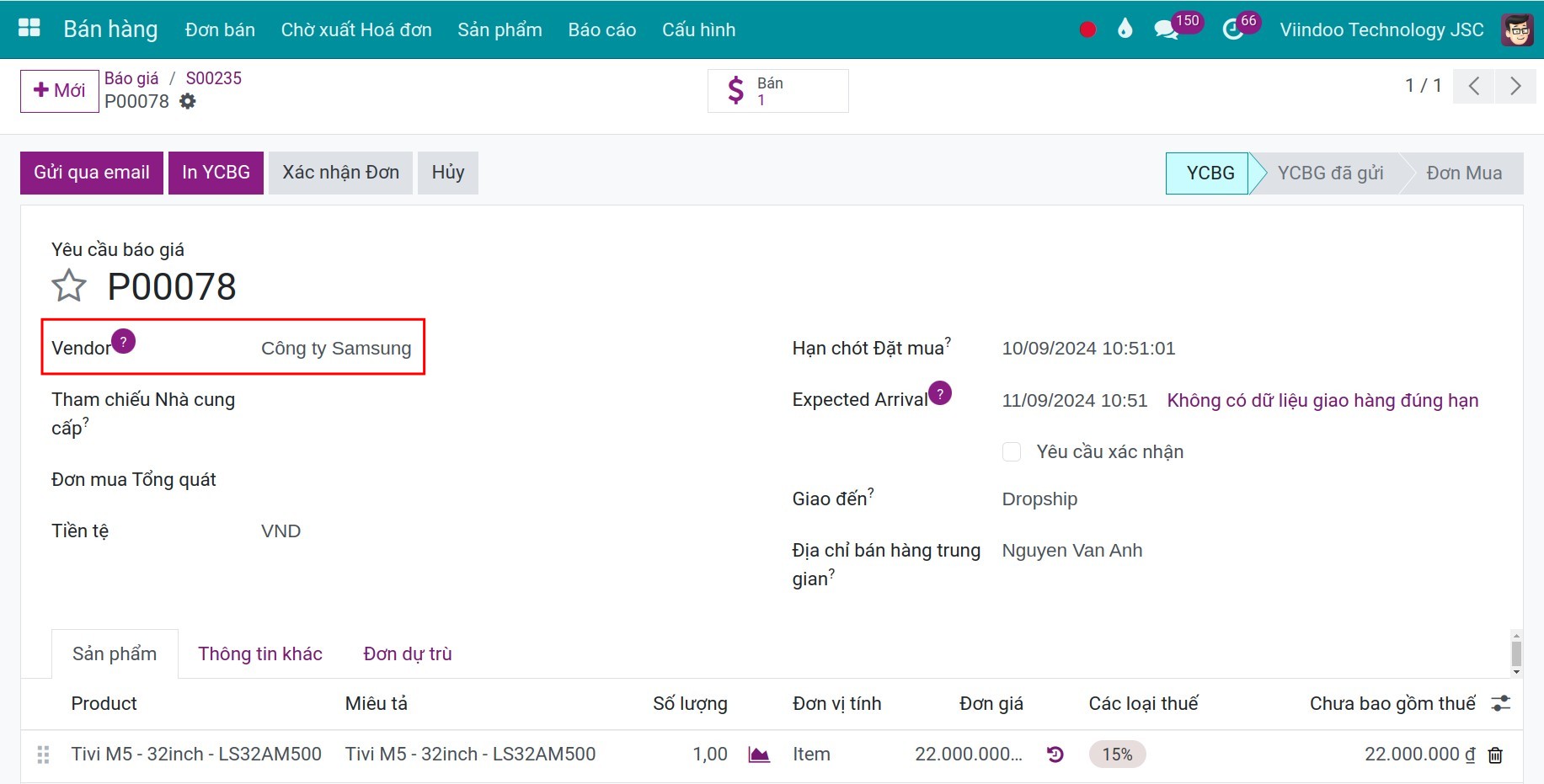Viewport: 1544px width, 784px height.
Task: Click Xác nhận Đơn button
Action: [x=340, y=173]
